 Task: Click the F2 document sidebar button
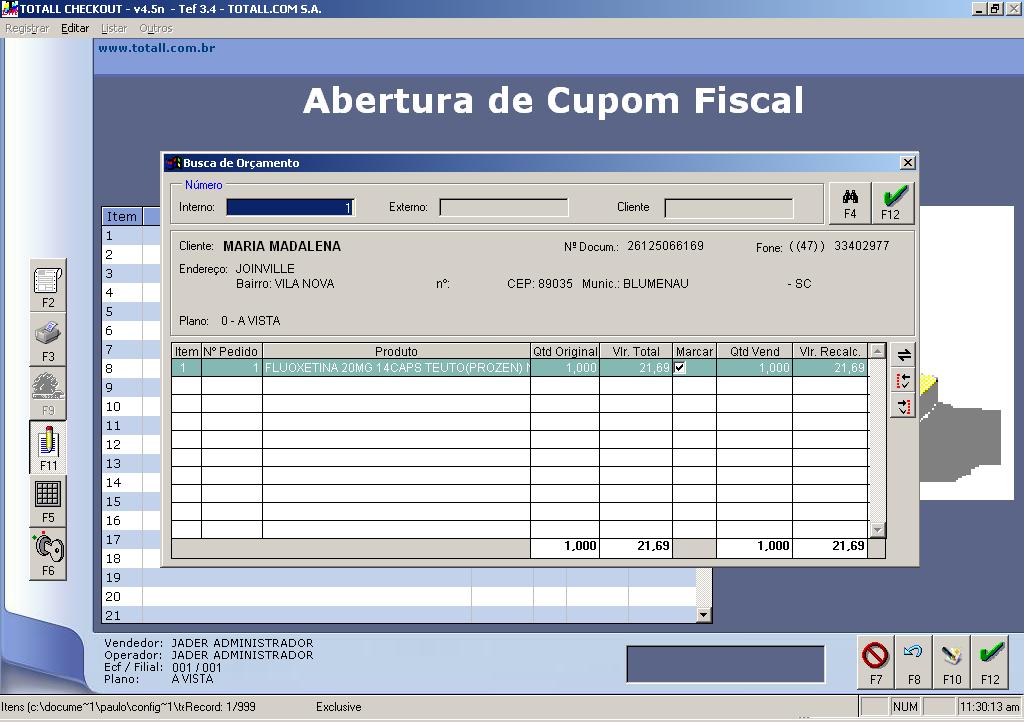tap(48, 286)
